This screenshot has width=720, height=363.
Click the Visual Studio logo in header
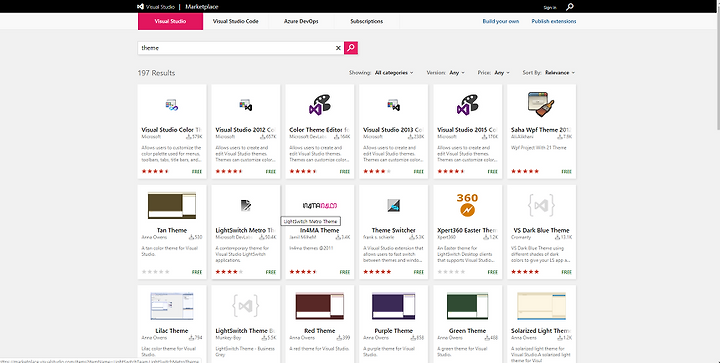156,7
